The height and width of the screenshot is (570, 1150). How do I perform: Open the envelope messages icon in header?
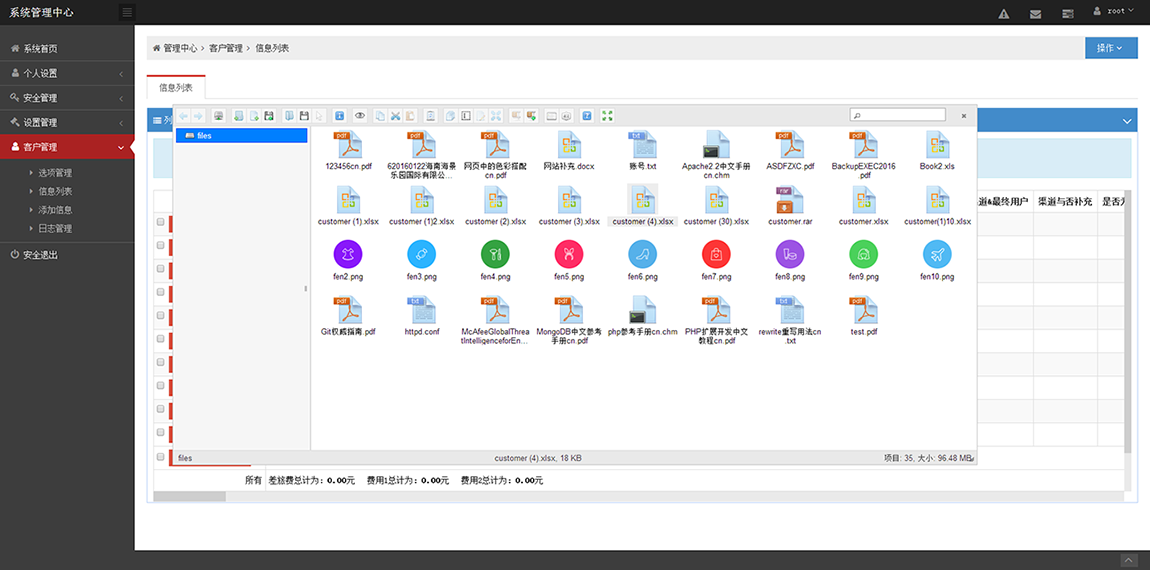tap(1035, 13)
